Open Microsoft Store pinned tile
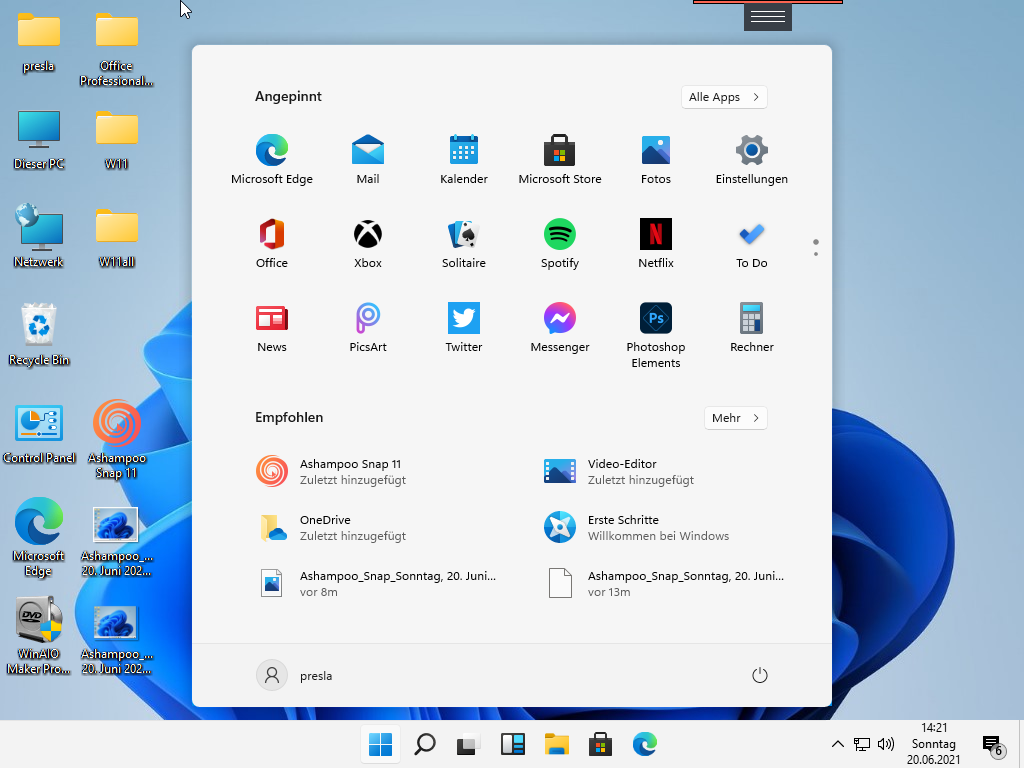Screen dimensions: 1024x768 pyautogui.click(x=560, y=160)
